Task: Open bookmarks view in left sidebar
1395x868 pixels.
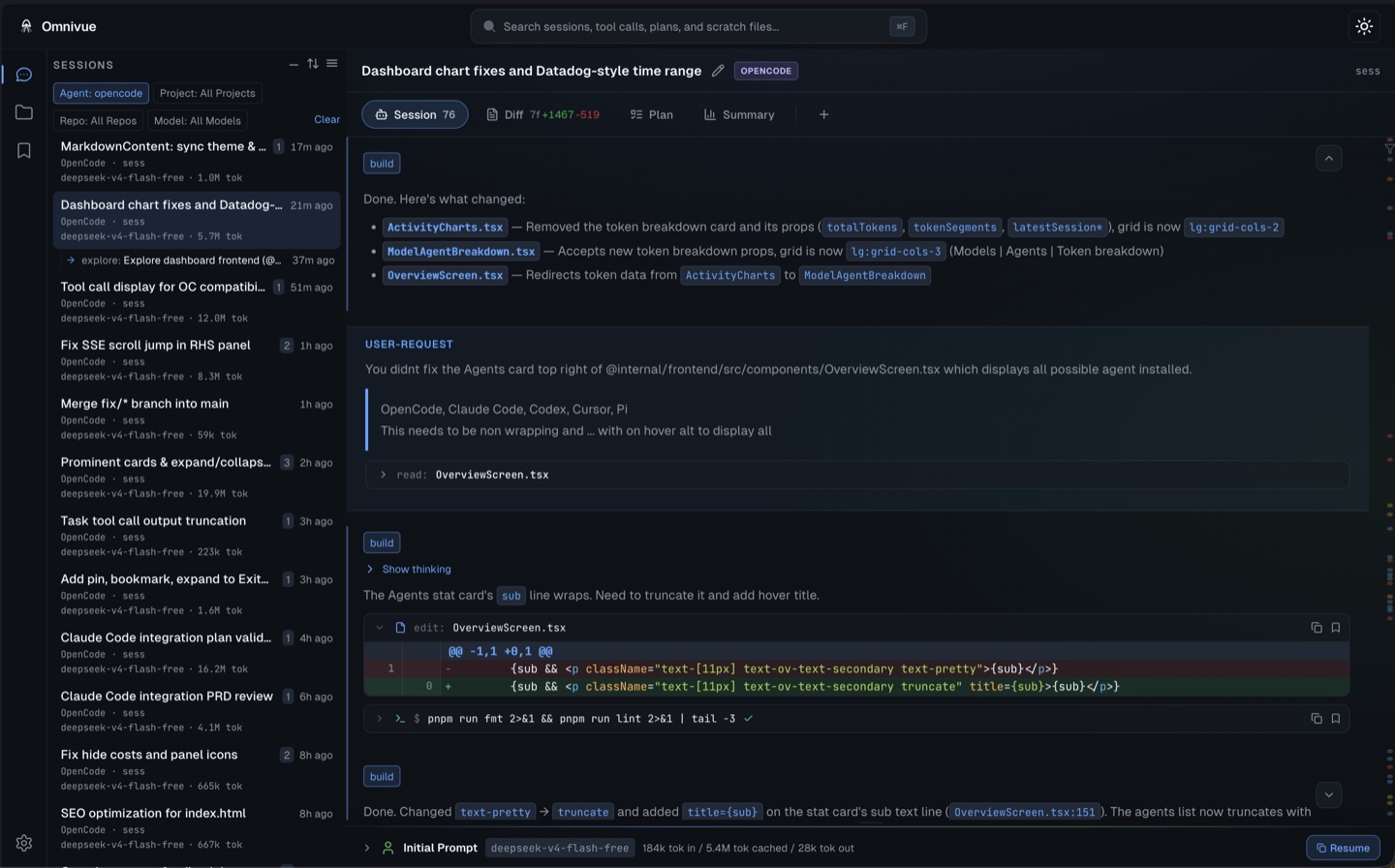Action: [x=24, y=150]
